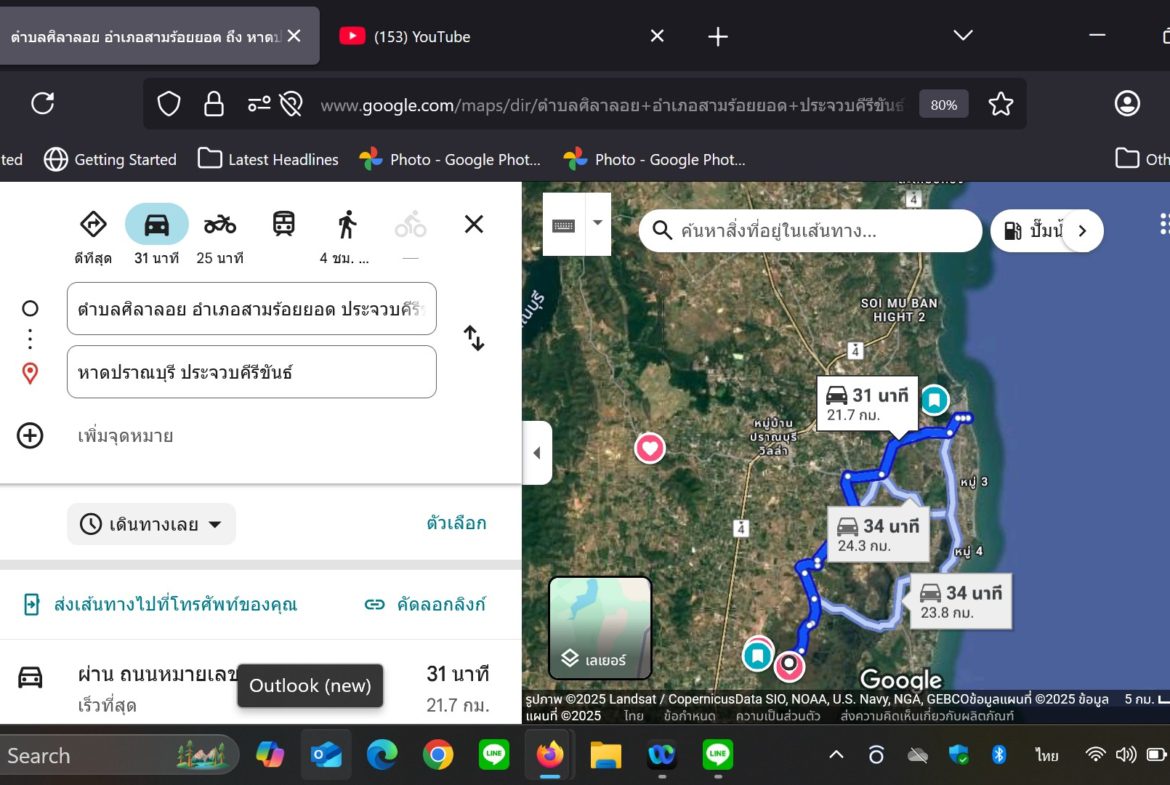Swap the origin and destination
This screenshot has height=785, width=1170.
click(474, 338)
